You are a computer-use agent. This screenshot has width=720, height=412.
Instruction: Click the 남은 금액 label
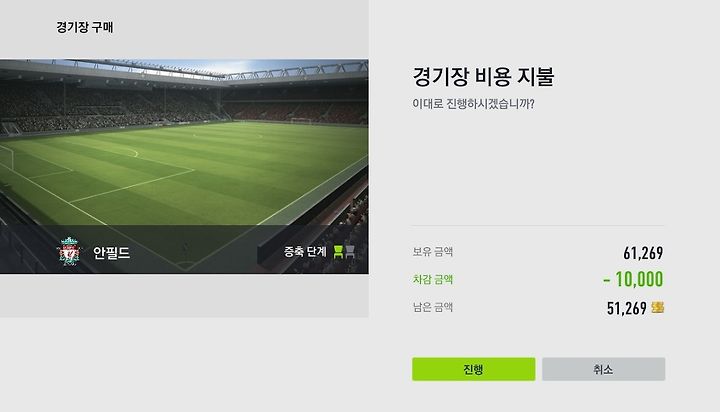tap(433, 307)
